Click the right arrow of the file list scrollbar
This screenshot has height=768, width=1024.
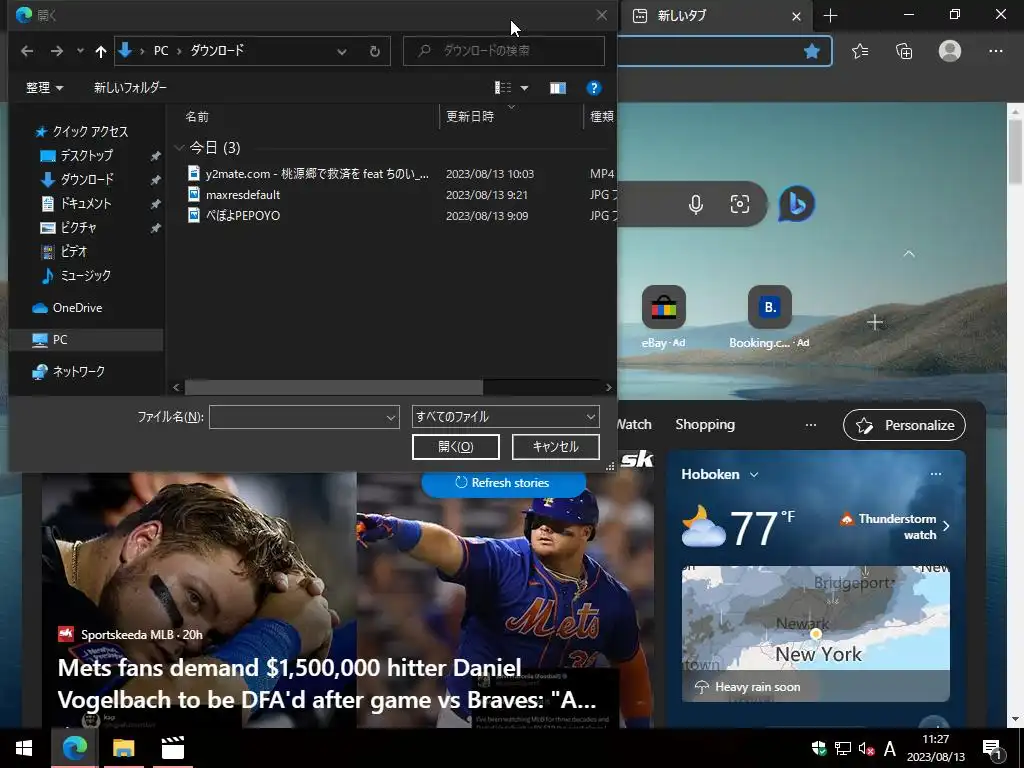point(609,387)
